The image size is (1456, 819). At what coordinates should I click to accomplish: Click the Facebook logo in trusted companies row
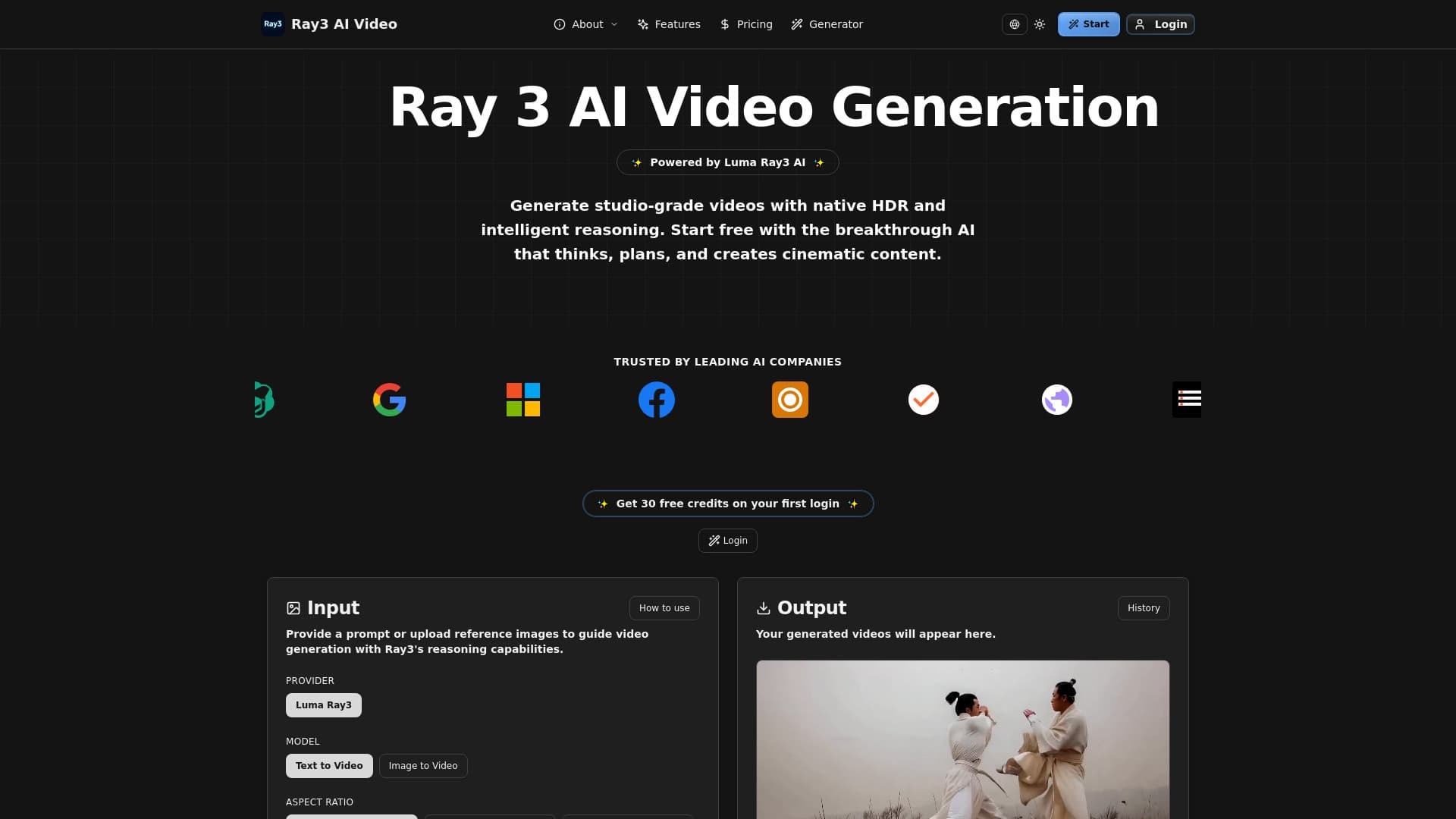coord(657,400)
